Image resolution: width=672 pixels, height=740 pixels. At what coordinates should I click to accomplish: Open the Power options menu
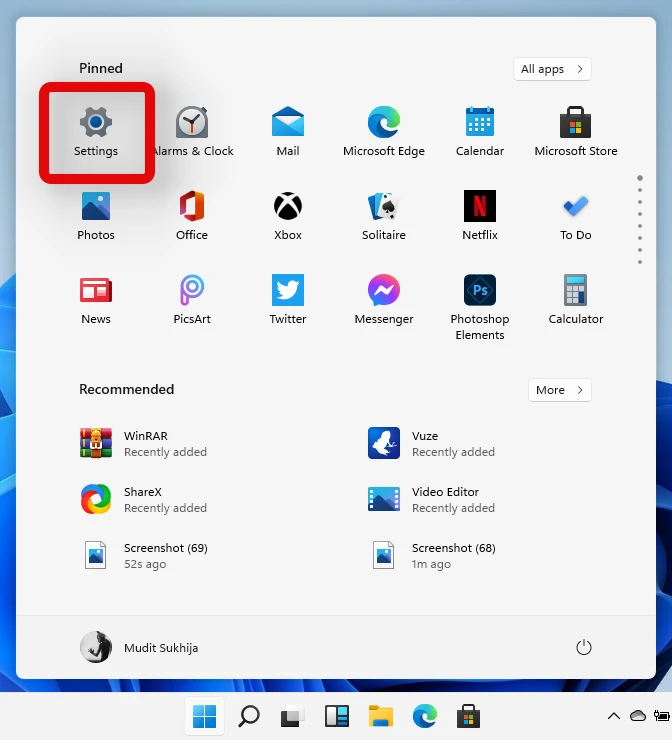(584, 647)
